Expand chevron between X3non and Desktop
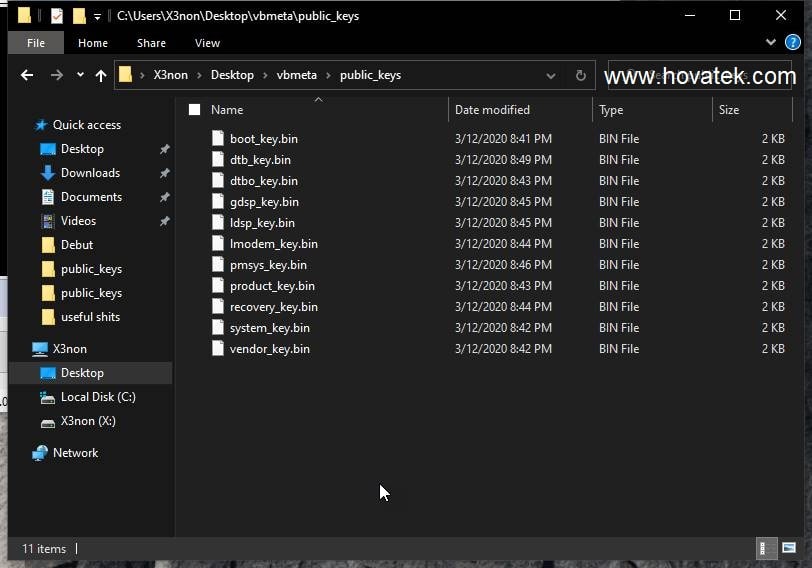812x568 pixels. tap(199, 76)
